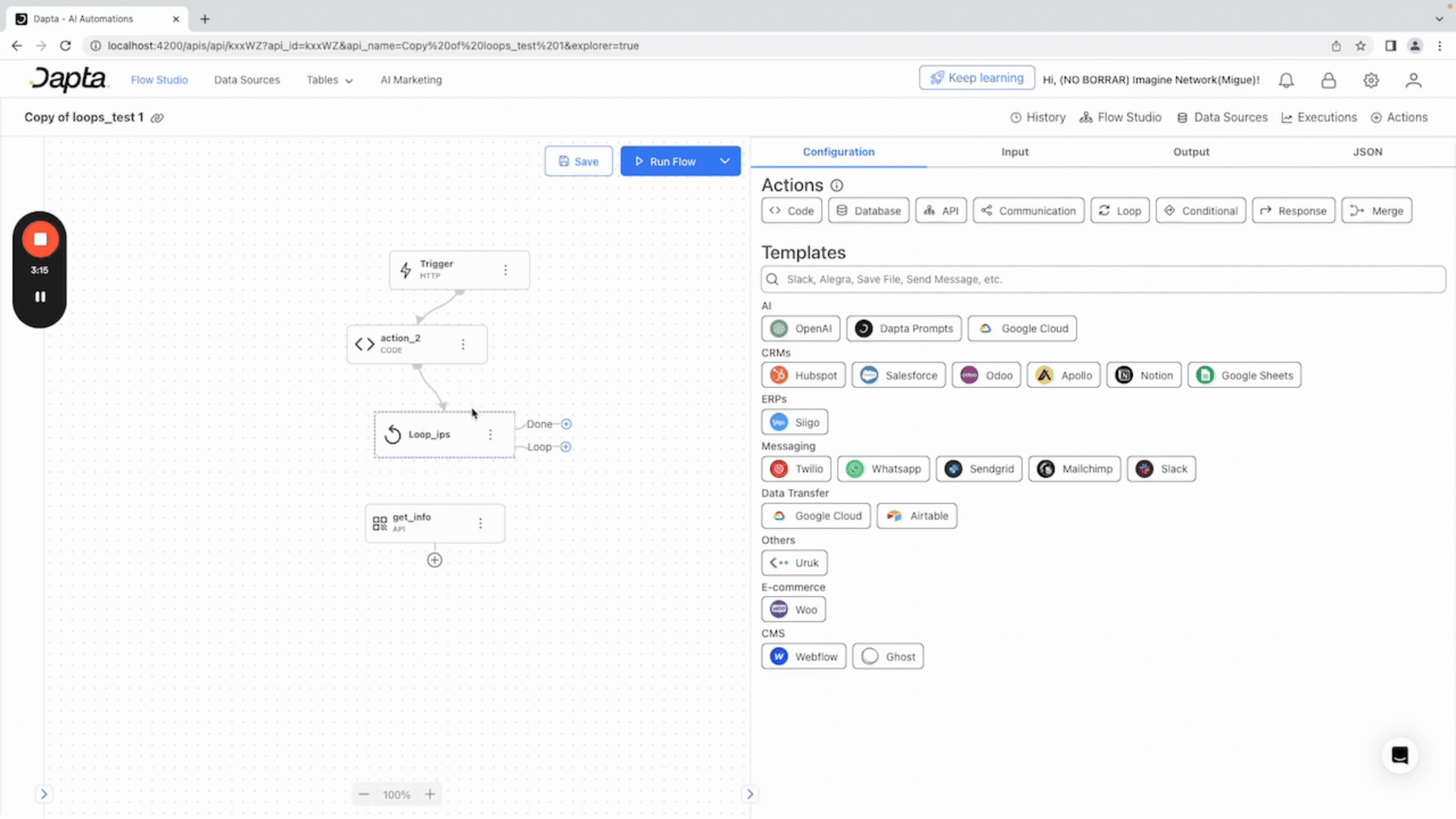
Task: Open the chat support bubble
Action: [x=1400, y=755]
